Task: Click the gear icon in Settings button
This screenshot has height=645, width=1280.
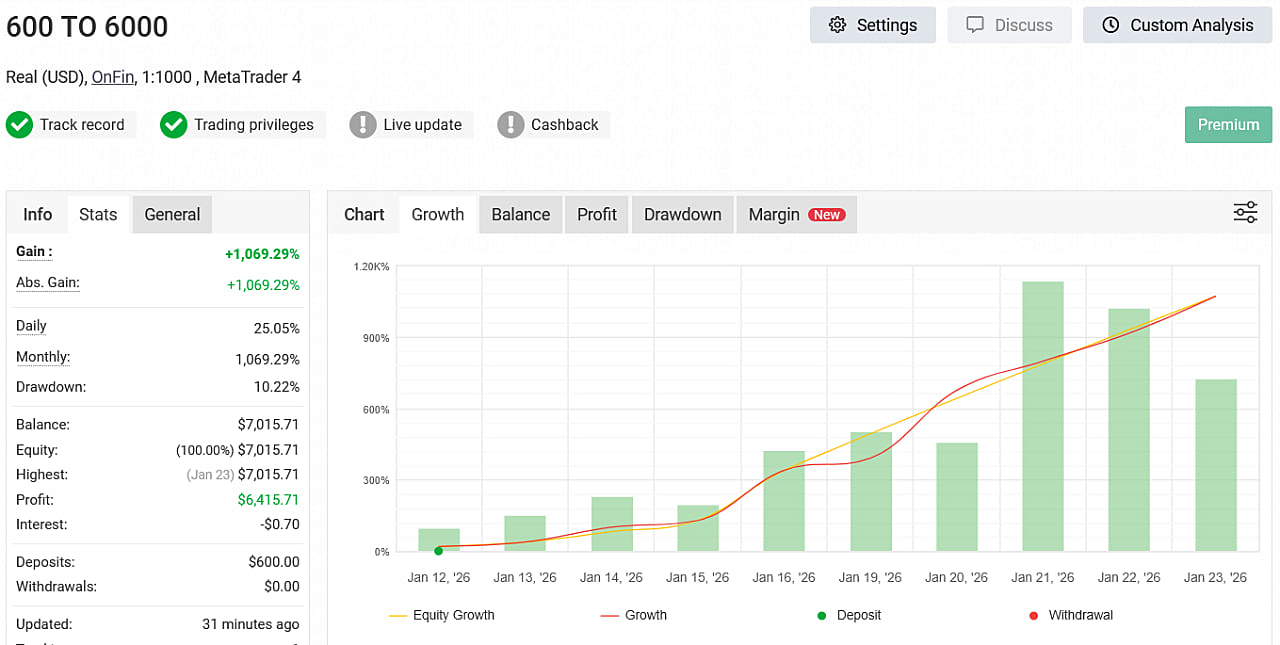Action: (x=838, y=25)
